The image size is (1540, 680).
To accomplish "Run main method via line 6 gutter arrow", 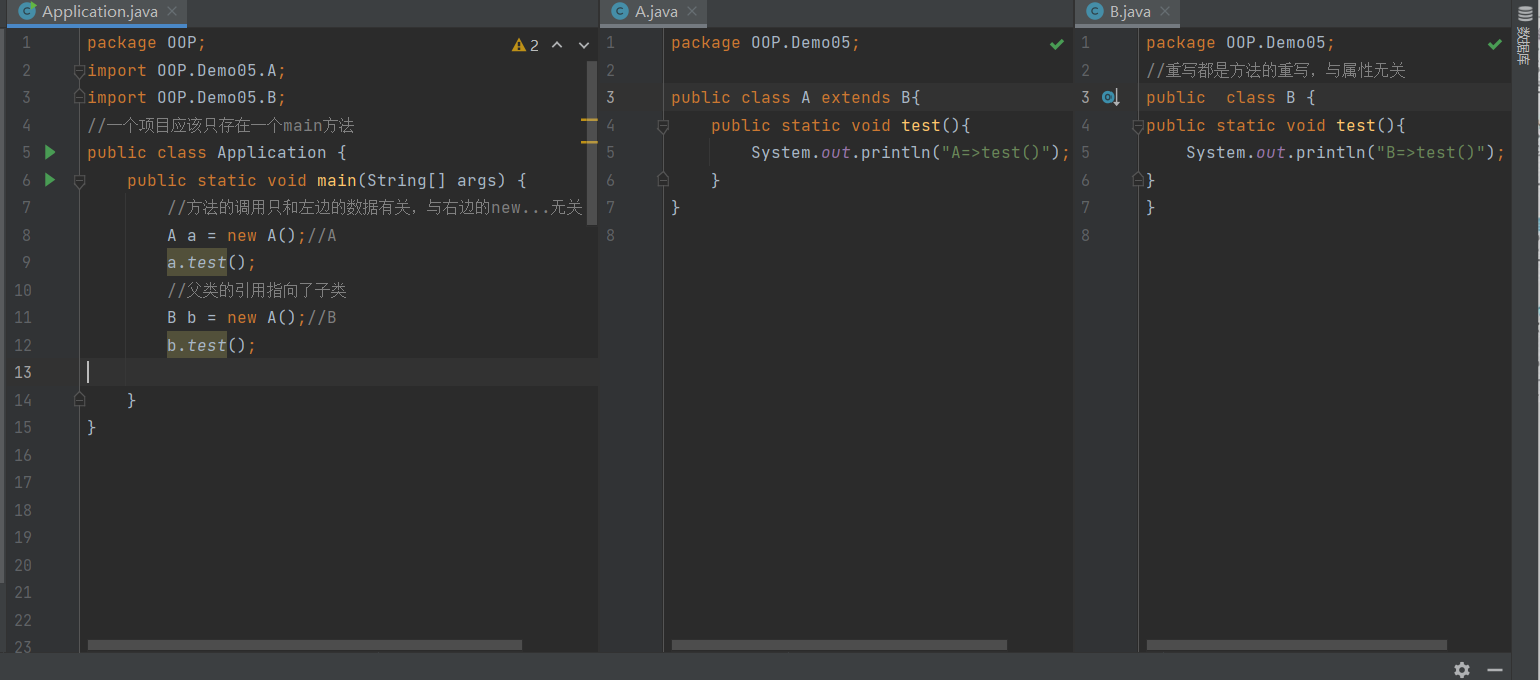I will (50, 180).
